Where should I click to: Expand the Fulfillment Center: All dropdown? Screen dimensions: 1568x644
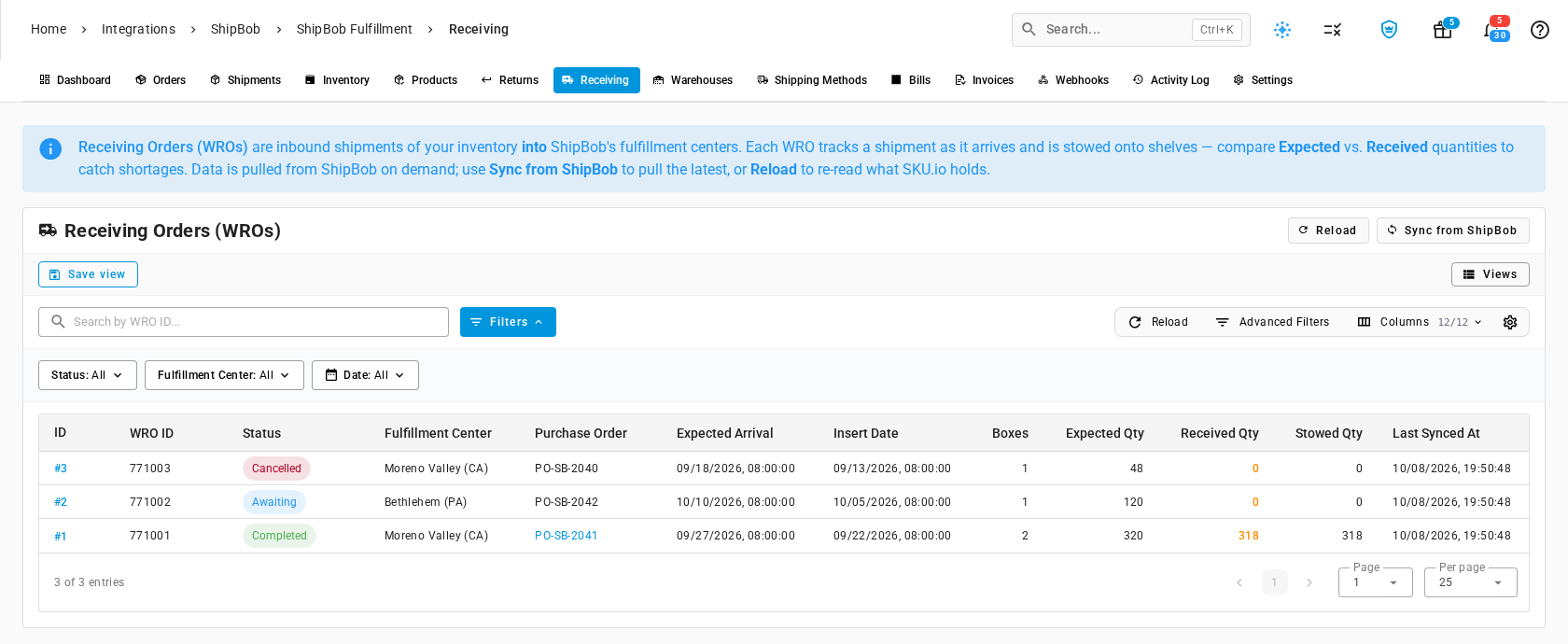(x=224, y=375)
